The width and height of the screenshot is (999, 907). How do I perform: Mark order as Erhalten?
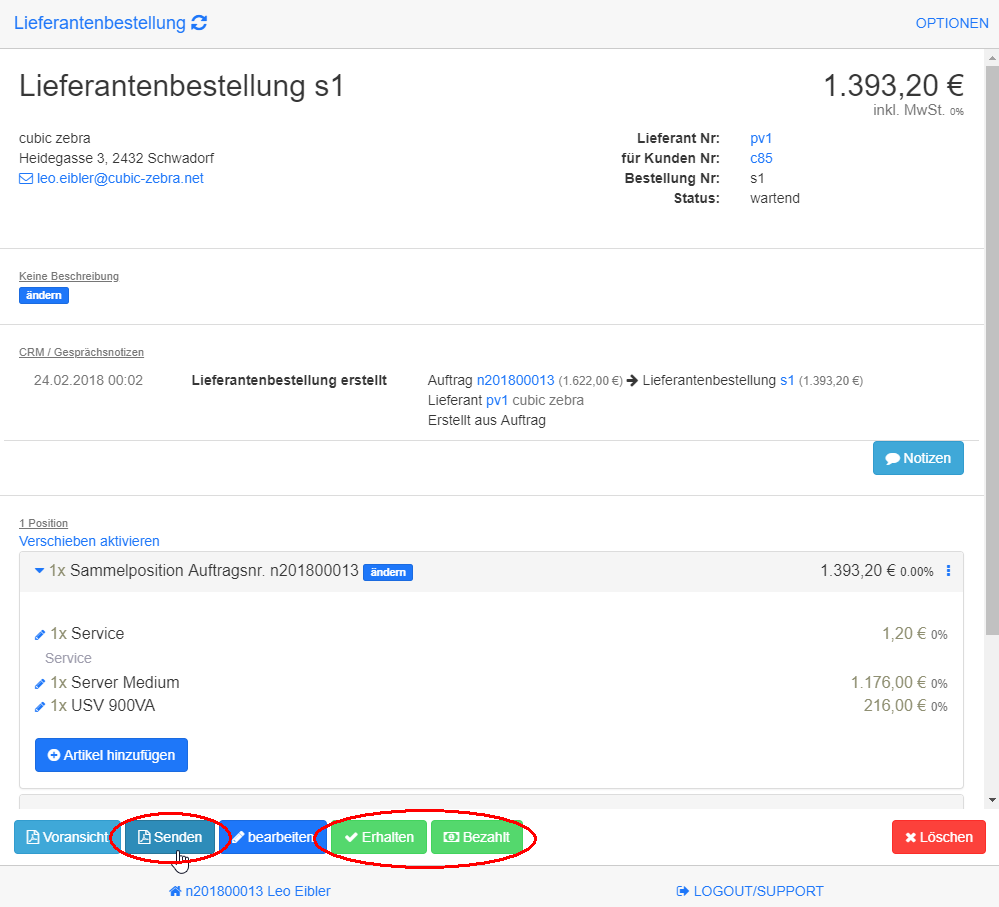click(379, 837)
